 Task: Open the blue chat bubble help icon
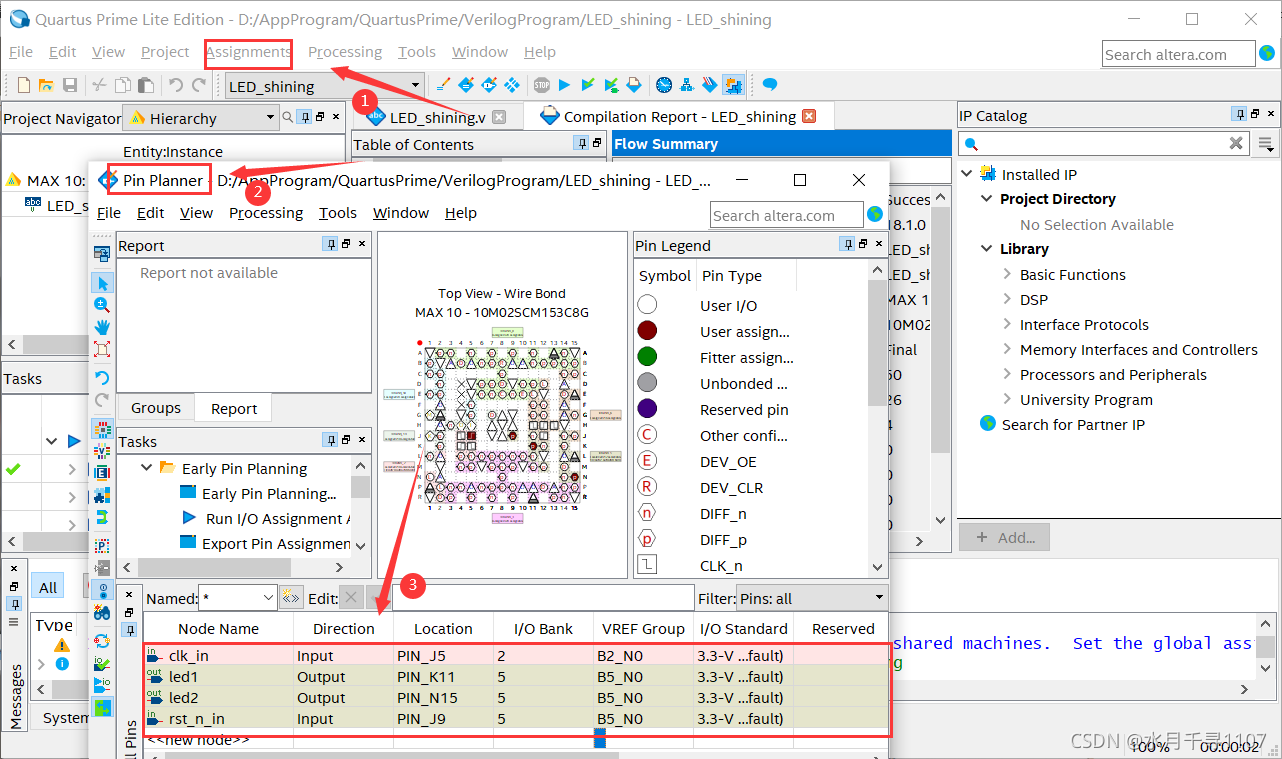tap(770, 86)
